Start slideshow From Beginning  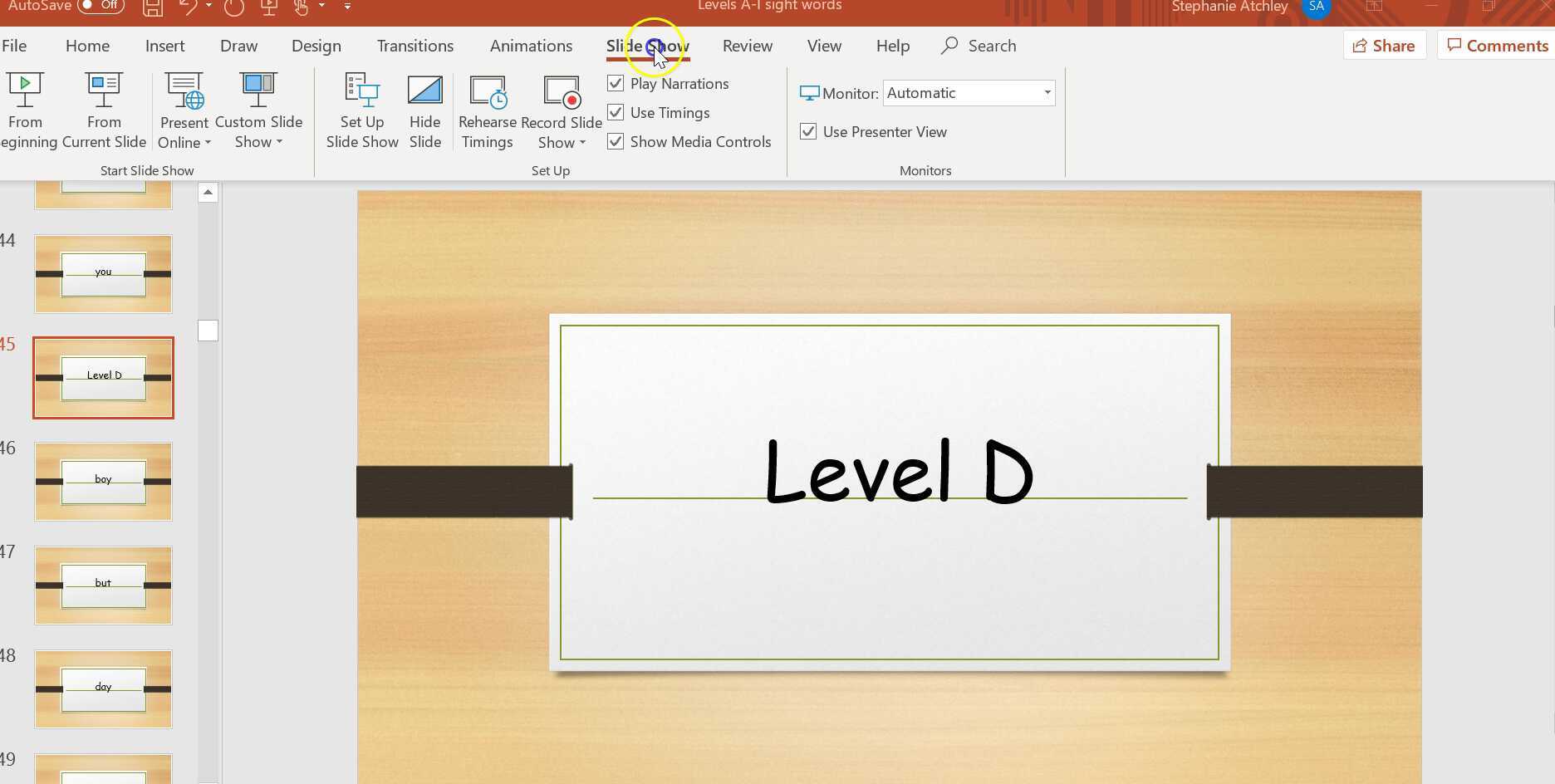coord(26,108)
